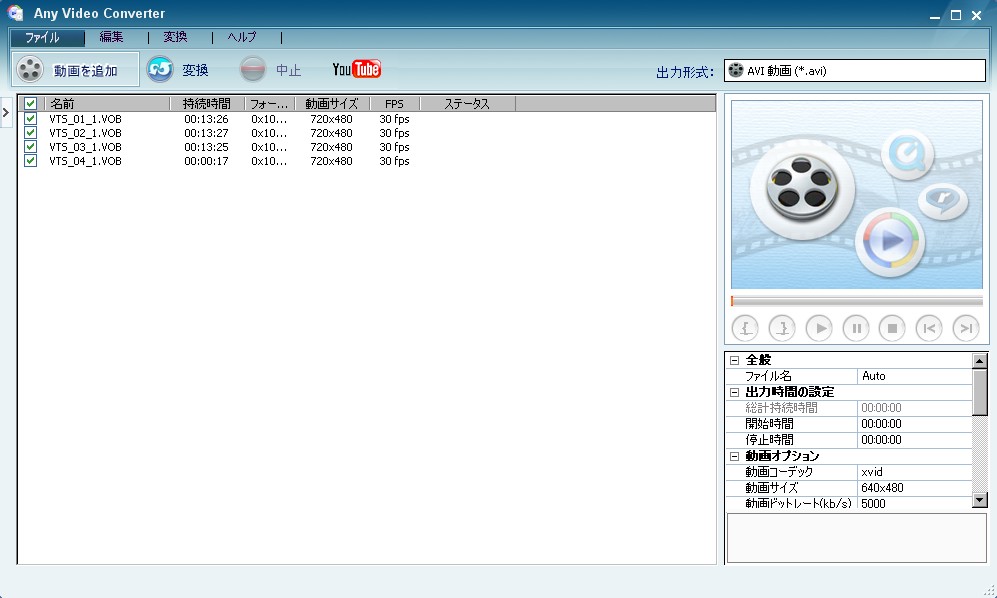Jump to previous in the preview player
The width and height of the screenshot is (997, 598).
[929, 328]
